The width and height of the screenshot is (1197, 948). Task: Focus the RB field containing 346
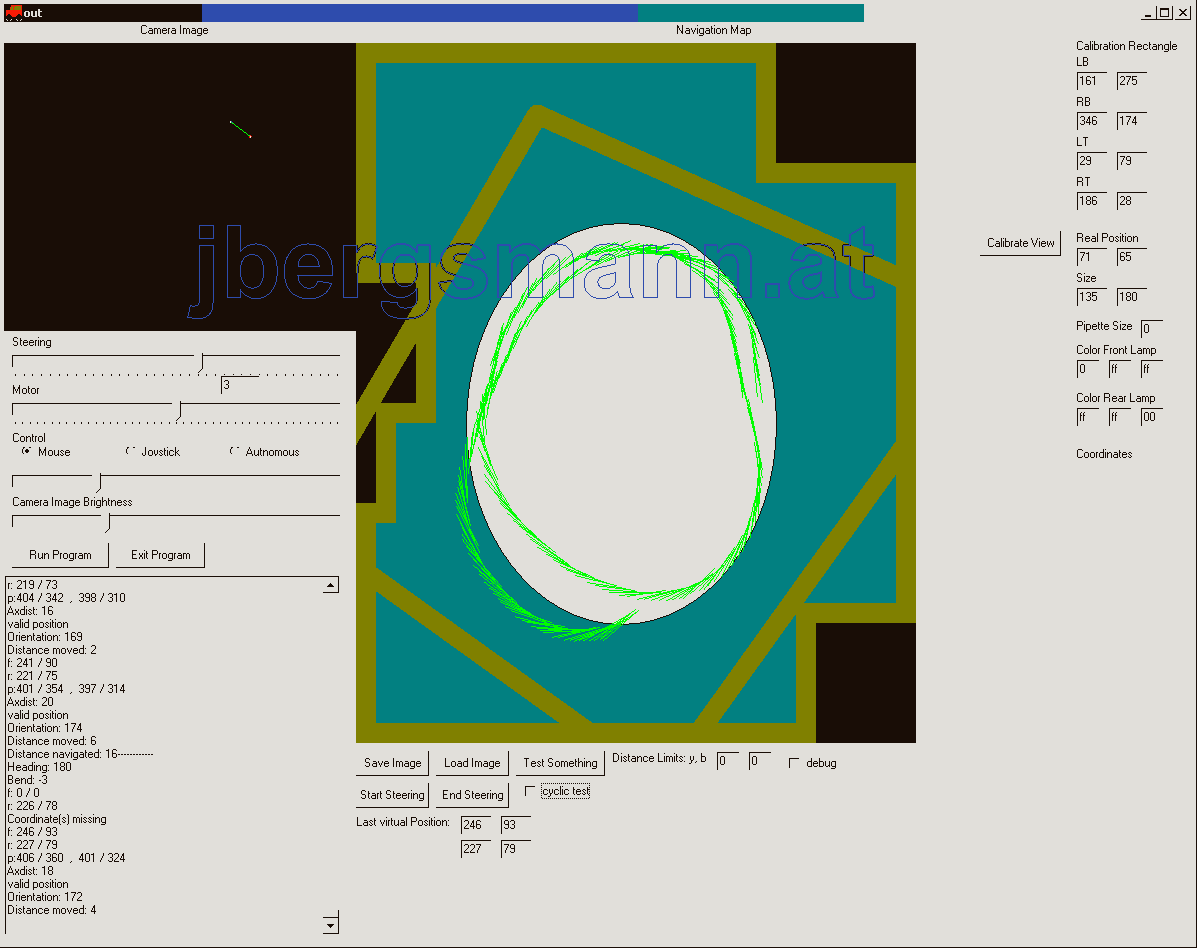point(1091,121)
